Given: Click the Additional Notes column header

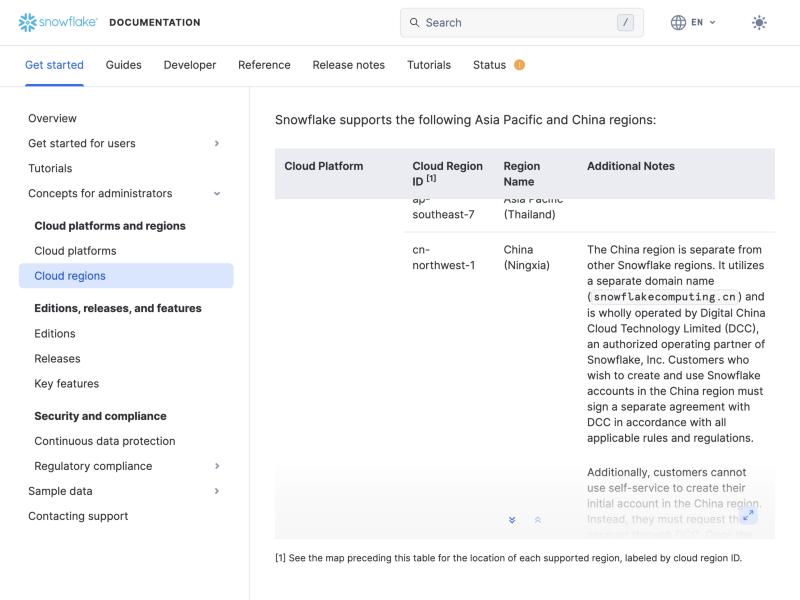Looking at the screenshot, I should click(x=631, y=166).
